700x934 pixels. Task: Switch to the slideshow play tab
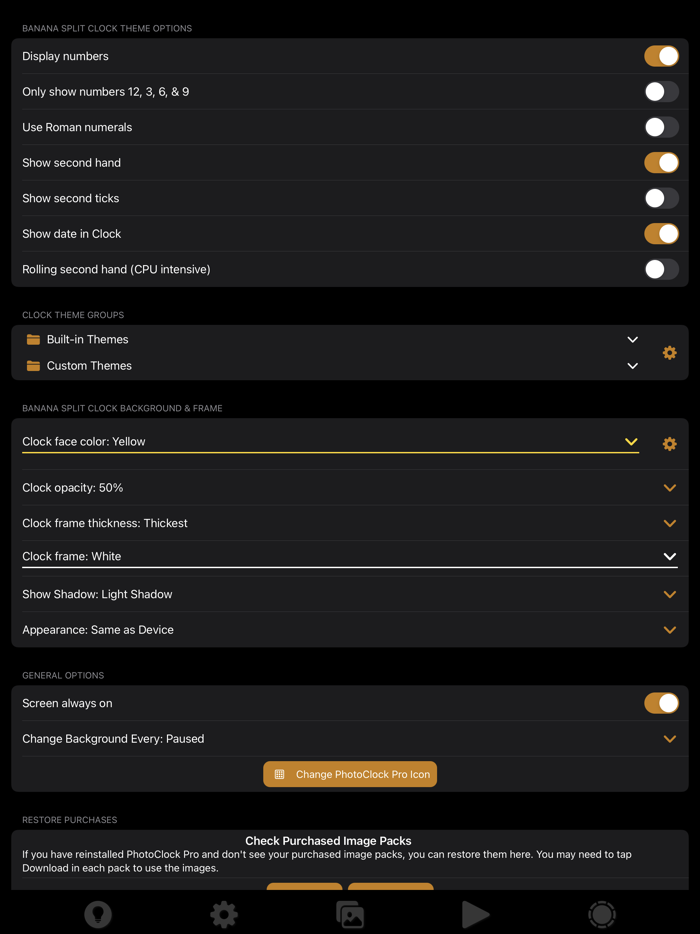point(475,914)
